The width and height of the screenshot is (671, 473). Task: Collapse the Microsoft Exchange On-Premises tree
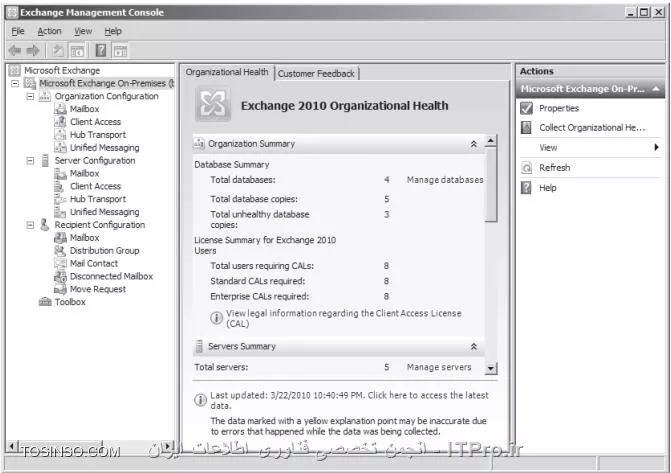[15, 83]
